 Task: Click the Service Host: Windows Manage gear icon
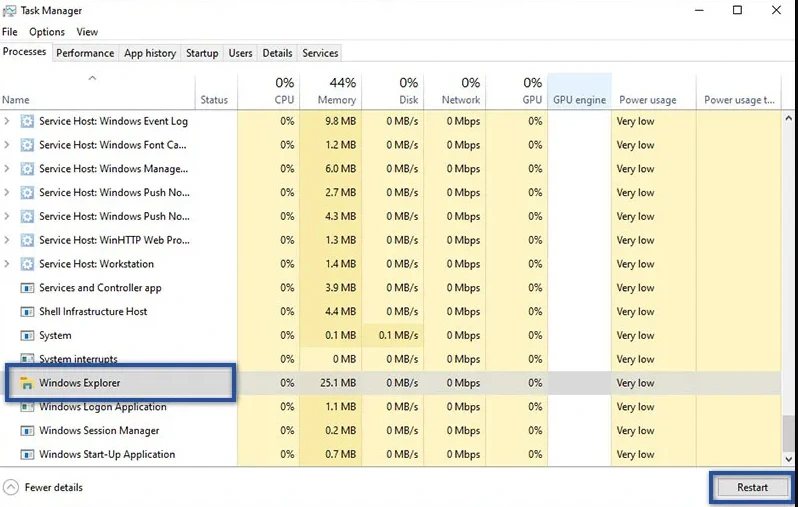coord(27,169)
